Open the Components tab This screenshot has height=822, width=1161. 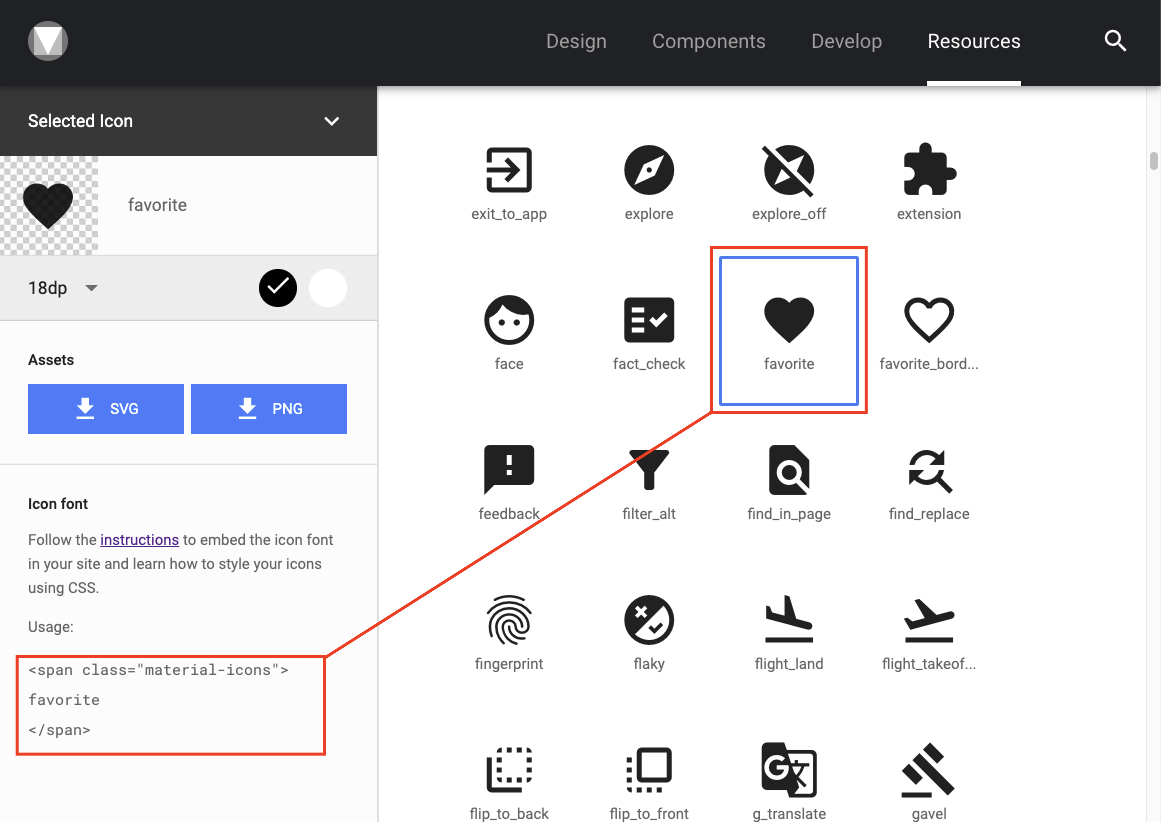point(709,41)
